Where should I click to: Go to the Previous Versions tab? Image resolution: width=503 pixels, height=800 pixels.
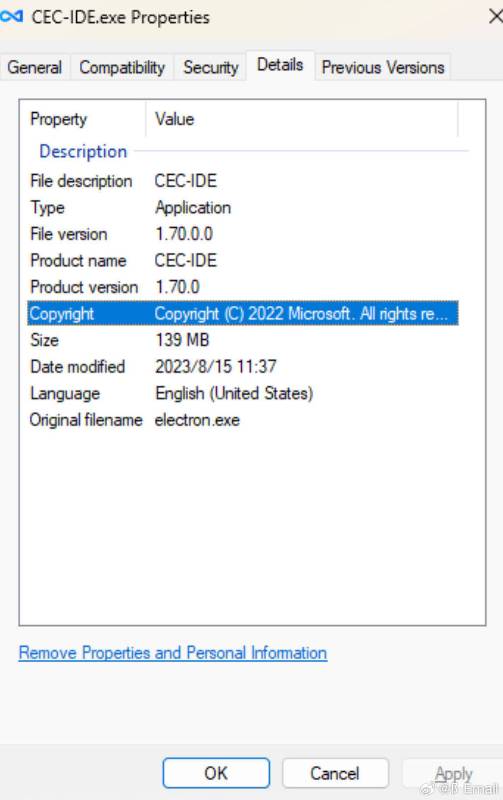click(383, 67)
